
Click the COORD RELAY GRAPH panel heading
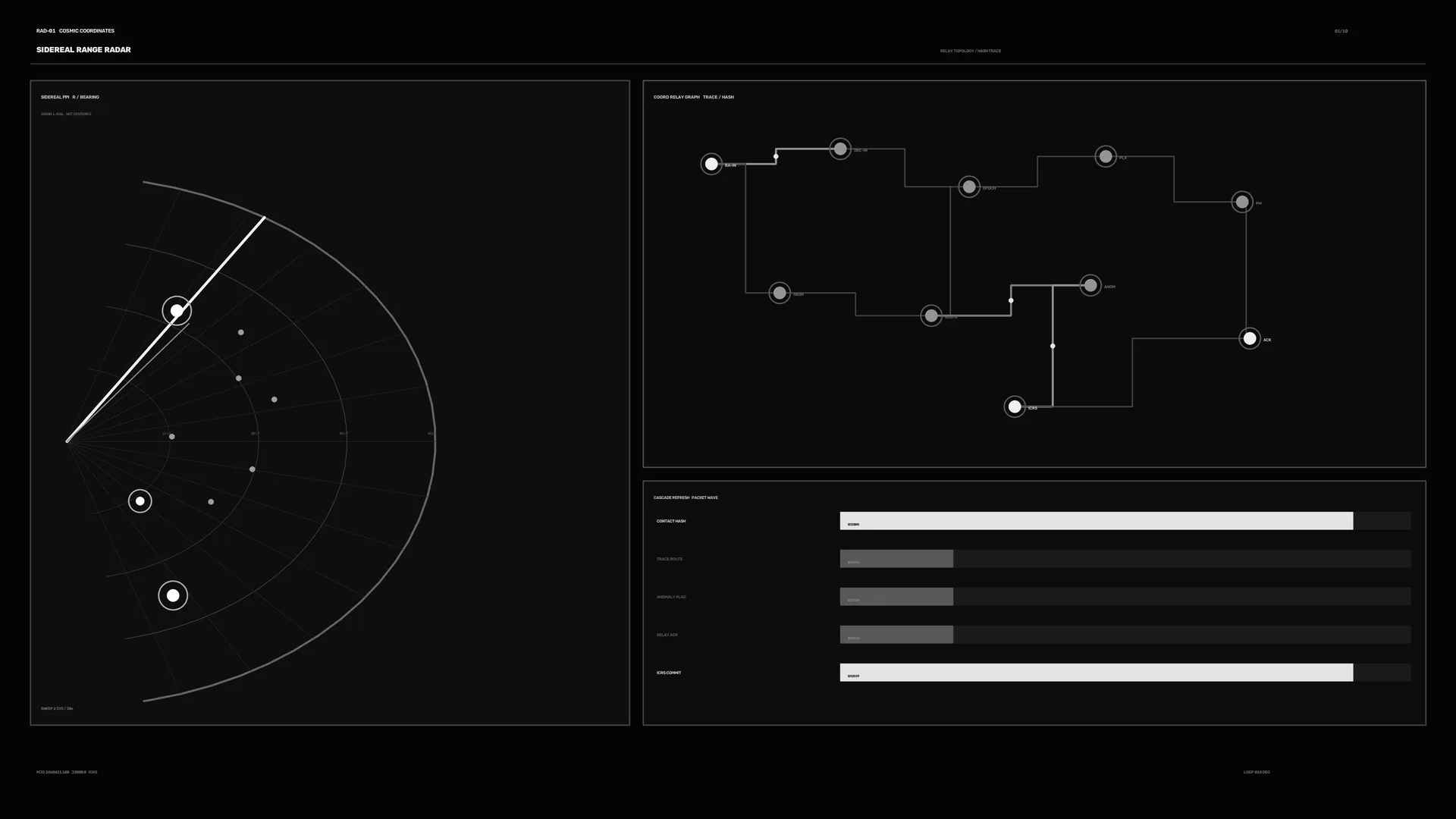coord(694,97)
